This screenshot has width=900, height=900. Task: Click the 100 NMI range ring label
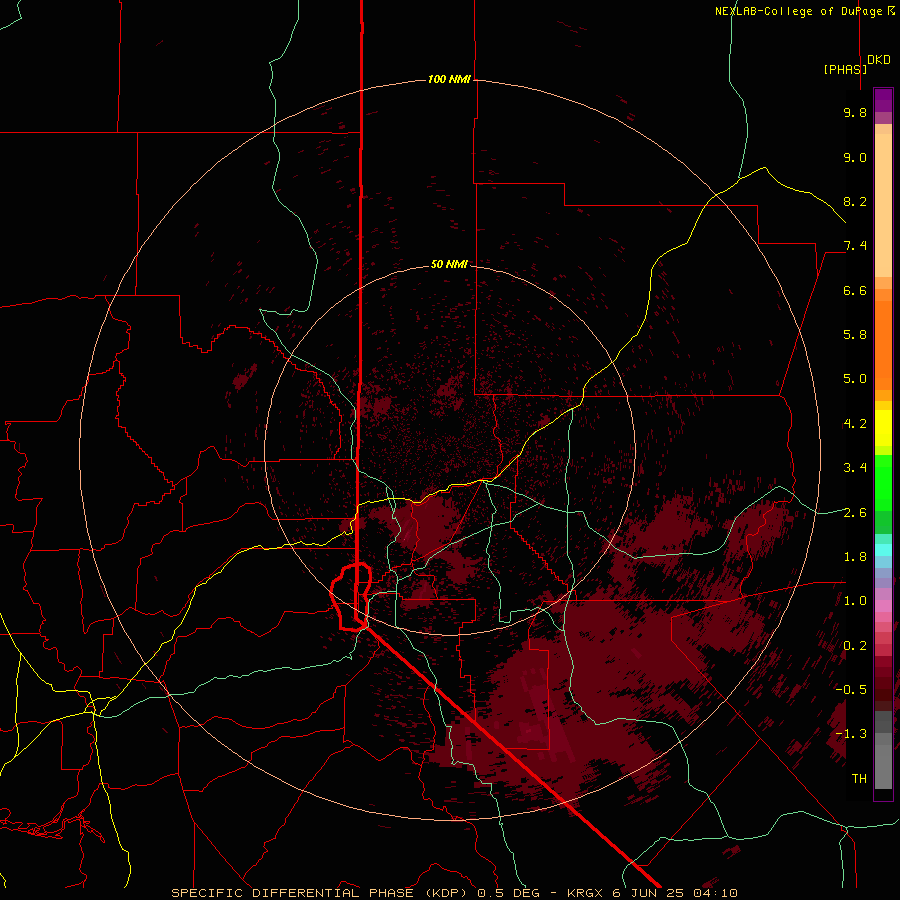point(449,79)
